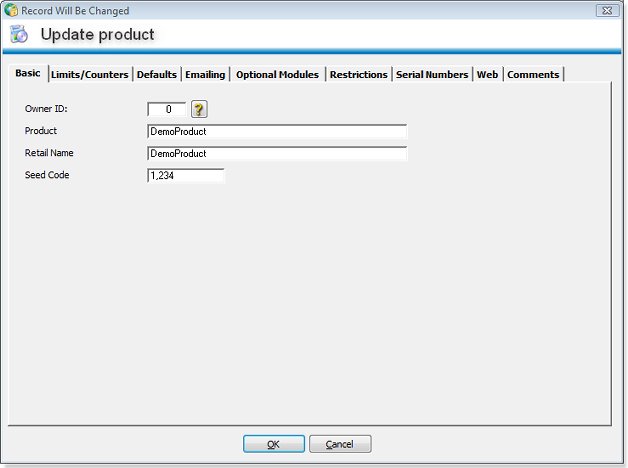
Task: Switch to the Limits/Counters tab
Action: pyautogui.click(x=90, y=75)
